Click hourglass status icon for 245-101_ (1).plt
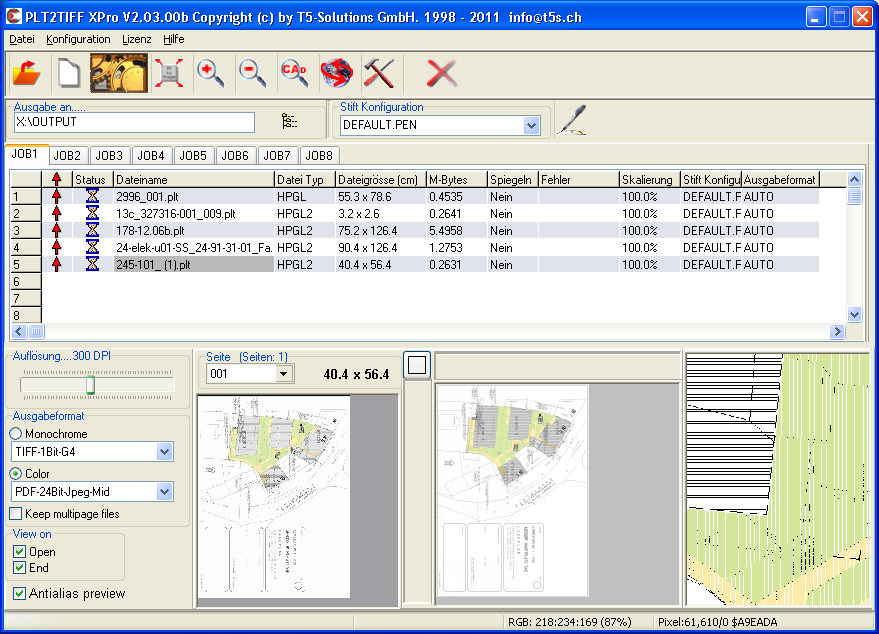 point(92,264)
